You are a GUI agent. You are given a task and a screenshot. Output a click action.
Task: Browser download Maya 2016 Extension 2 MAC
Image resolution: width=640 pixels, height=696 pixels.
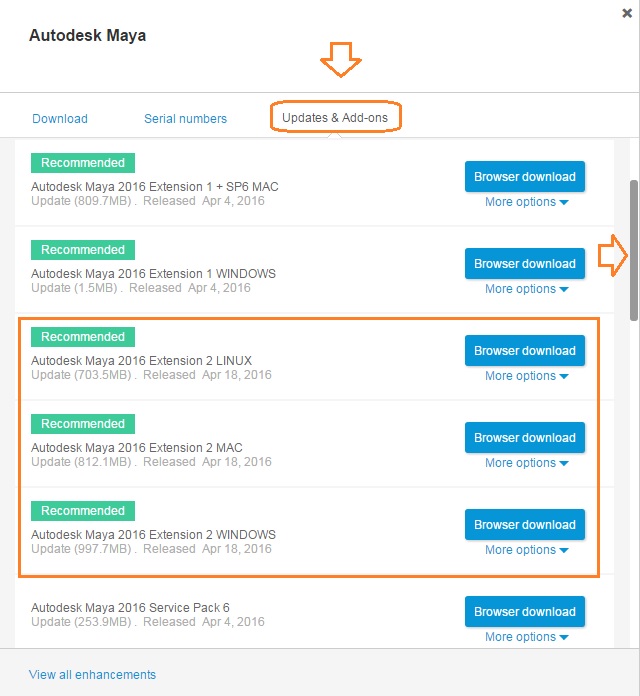click(x=524, y=438)
